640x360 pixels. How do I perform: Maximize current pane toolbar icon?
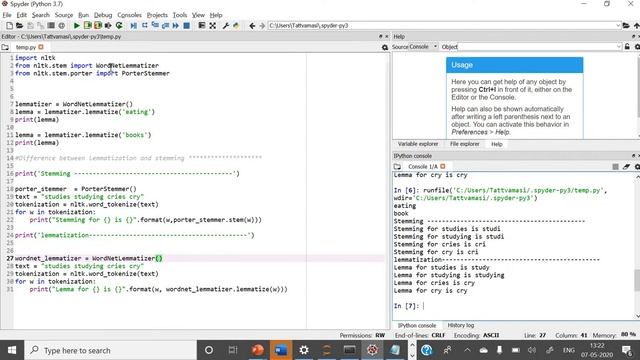pos(202,26)
